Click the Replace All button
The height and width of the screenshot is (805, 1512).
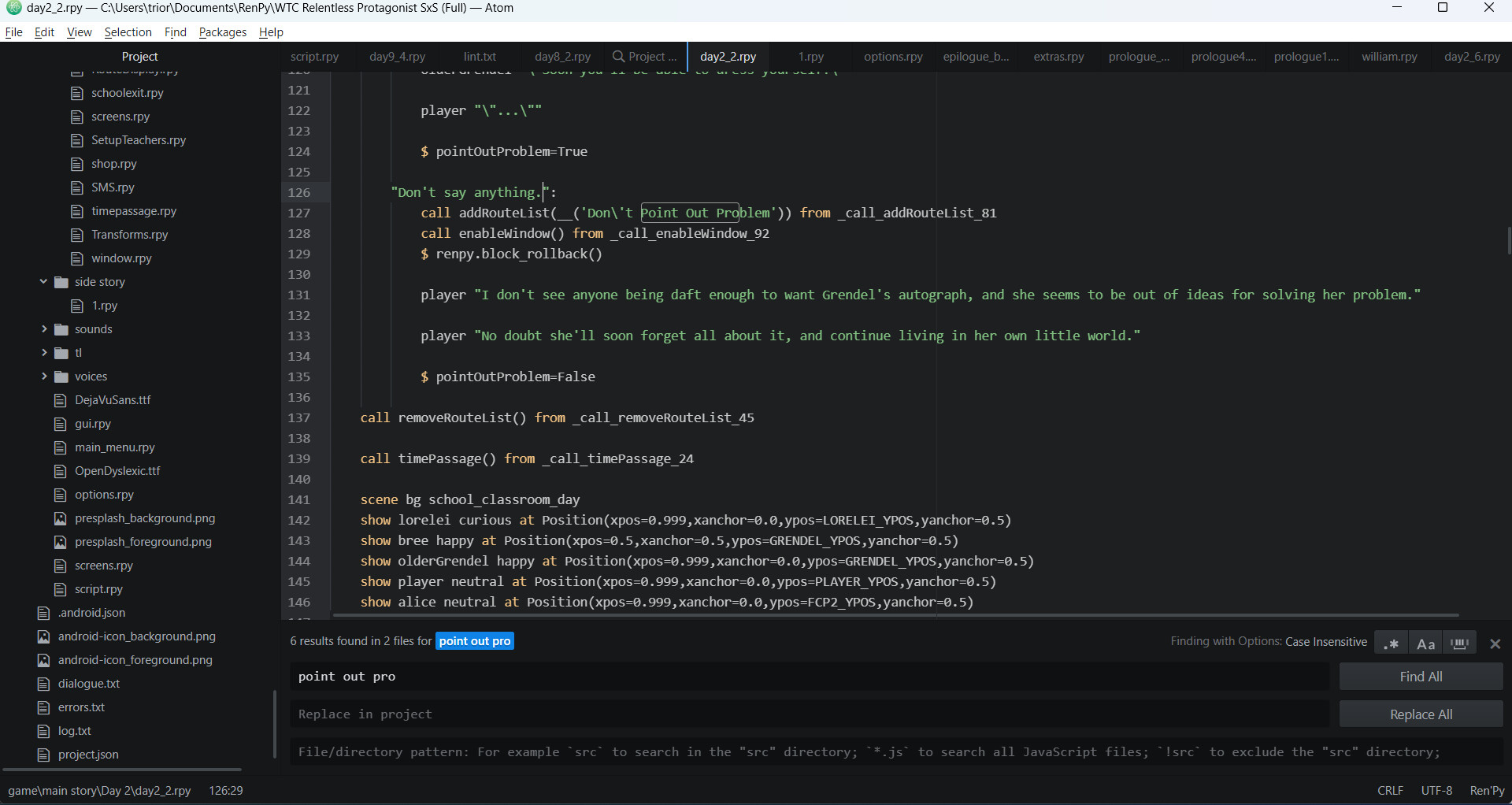point(1421,714)
